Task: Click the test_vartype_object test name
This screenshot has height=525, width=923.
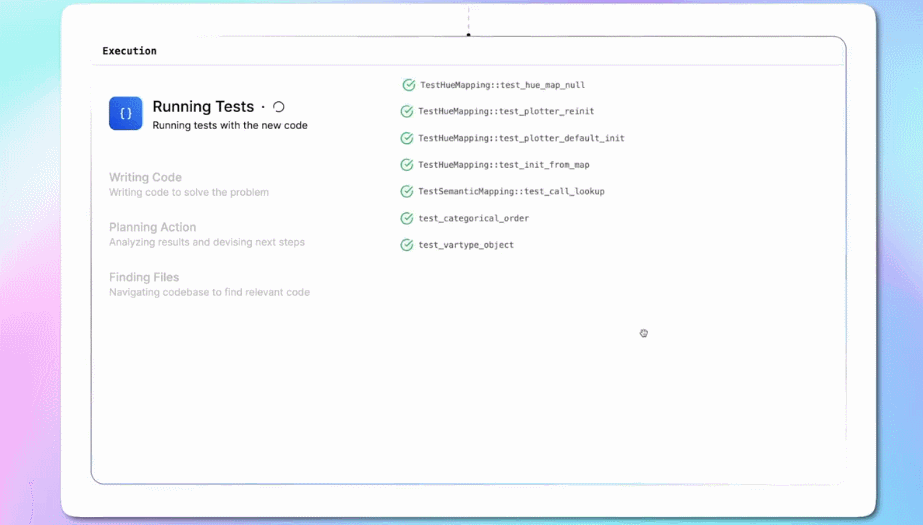Action: tap(465, 245)
